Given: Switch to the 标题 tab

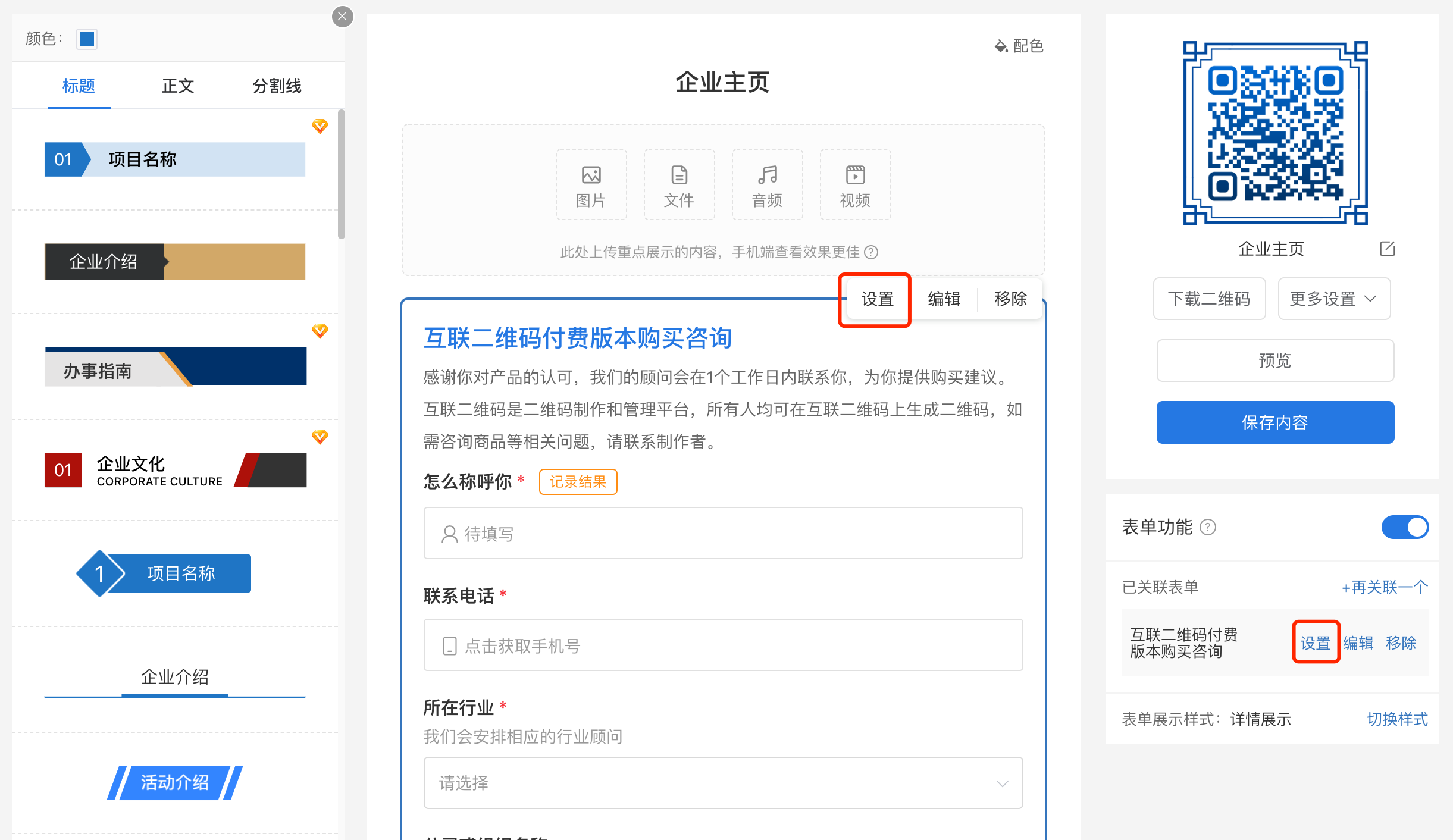Looking at the screenshot, I should tap(79, 86).
